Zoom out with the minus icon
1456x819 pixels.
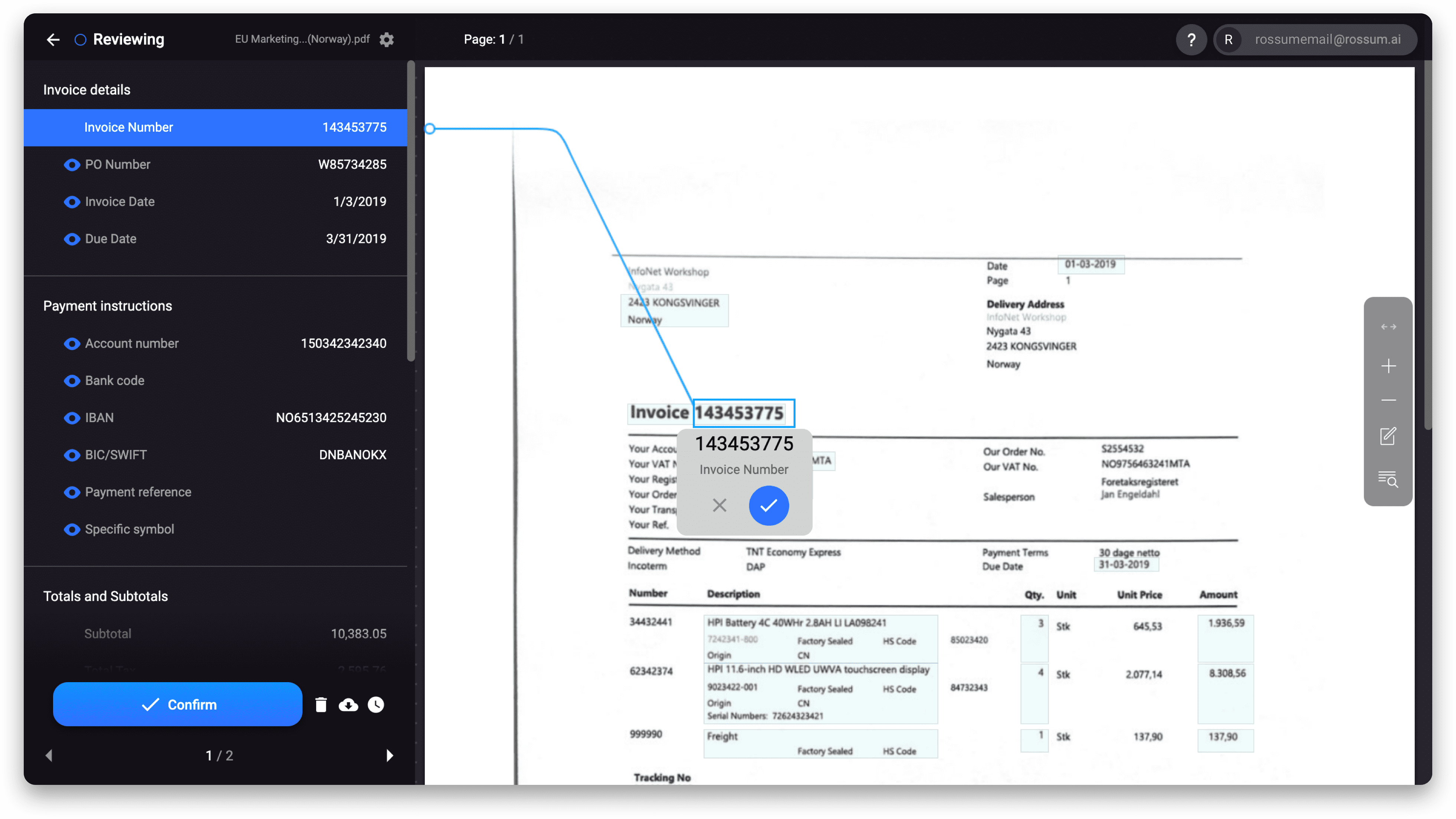(1388, 400)
